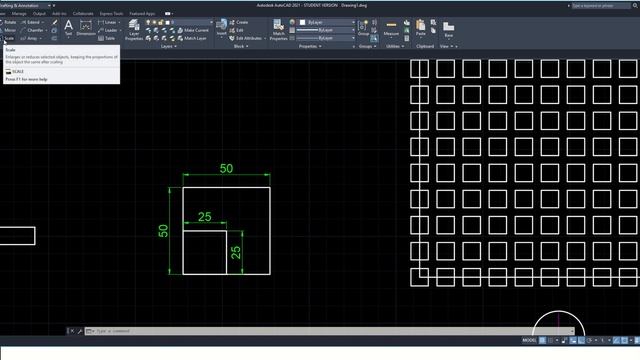Toggle layer lock icon in layer dropdown
The image size is (640, 360).
coord(161,22)
